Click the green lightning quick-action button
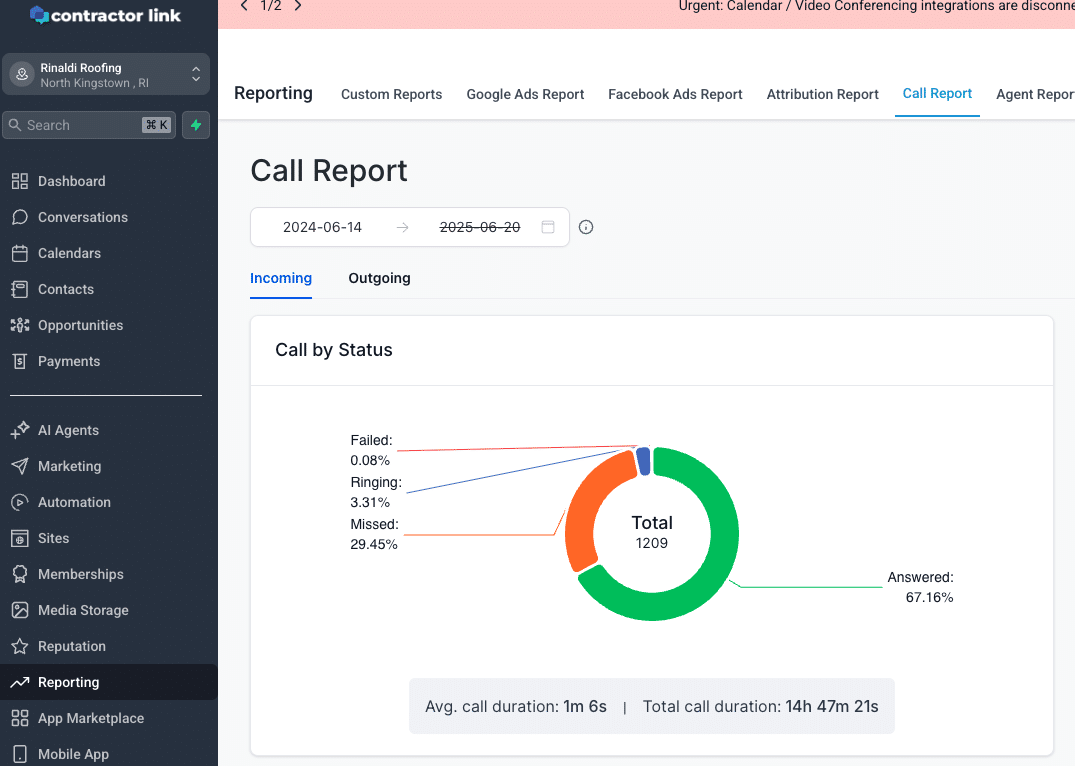This screenshot has height=766, width=1075. 196,125
